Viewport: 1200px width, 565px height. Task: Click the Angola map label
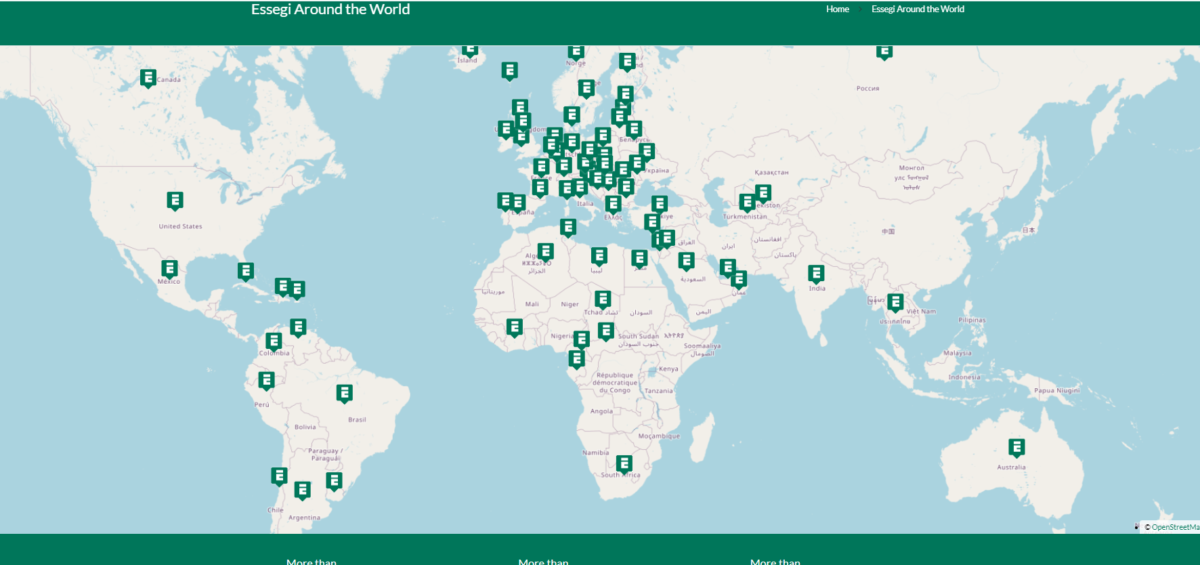coord(602,411)
